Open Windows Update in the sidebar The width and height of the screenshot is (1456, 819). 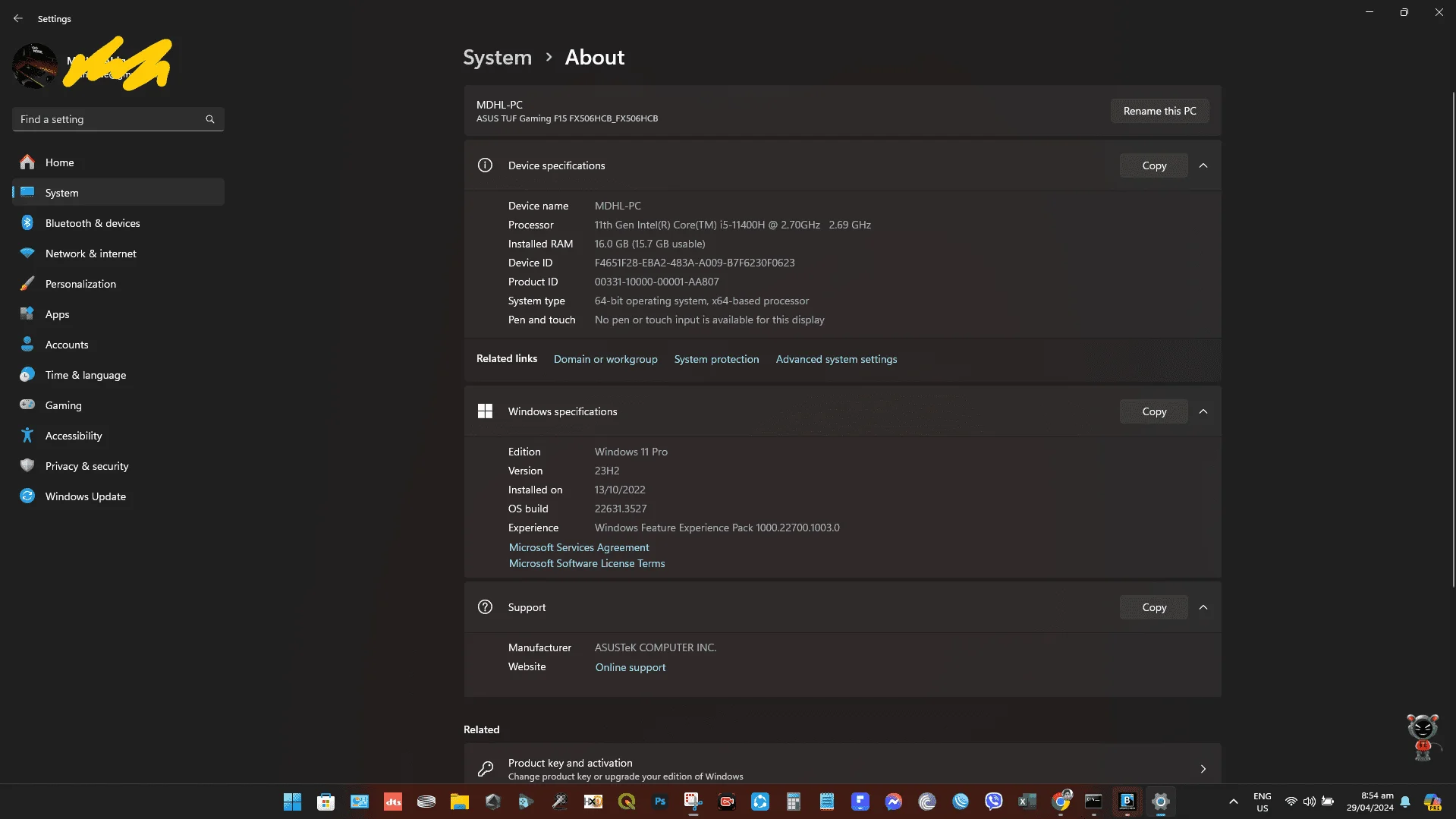[x=118, y=496]
